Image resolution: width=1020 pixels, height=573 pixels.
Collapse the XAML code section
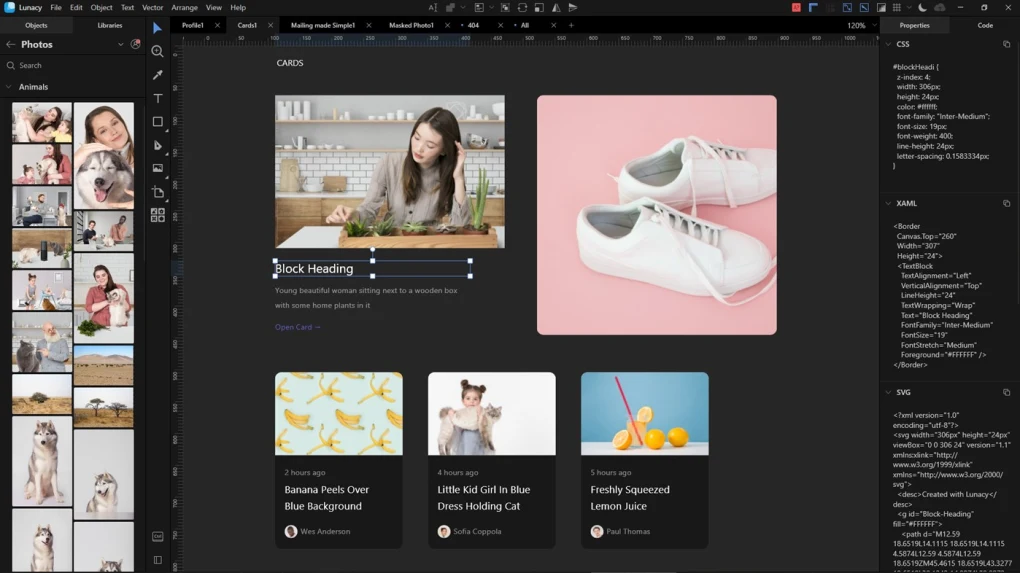point(888,204)
